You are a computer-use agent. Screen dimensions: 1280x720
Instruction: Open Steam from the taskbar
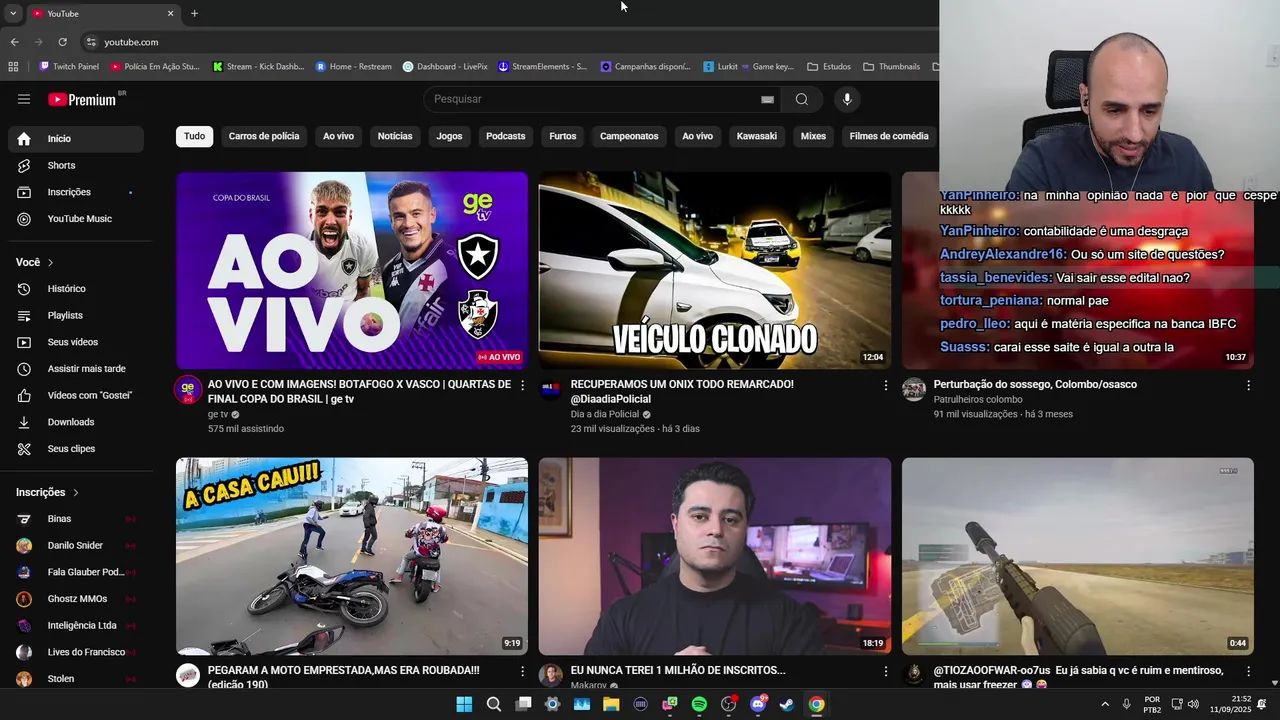tap(787, 704)
